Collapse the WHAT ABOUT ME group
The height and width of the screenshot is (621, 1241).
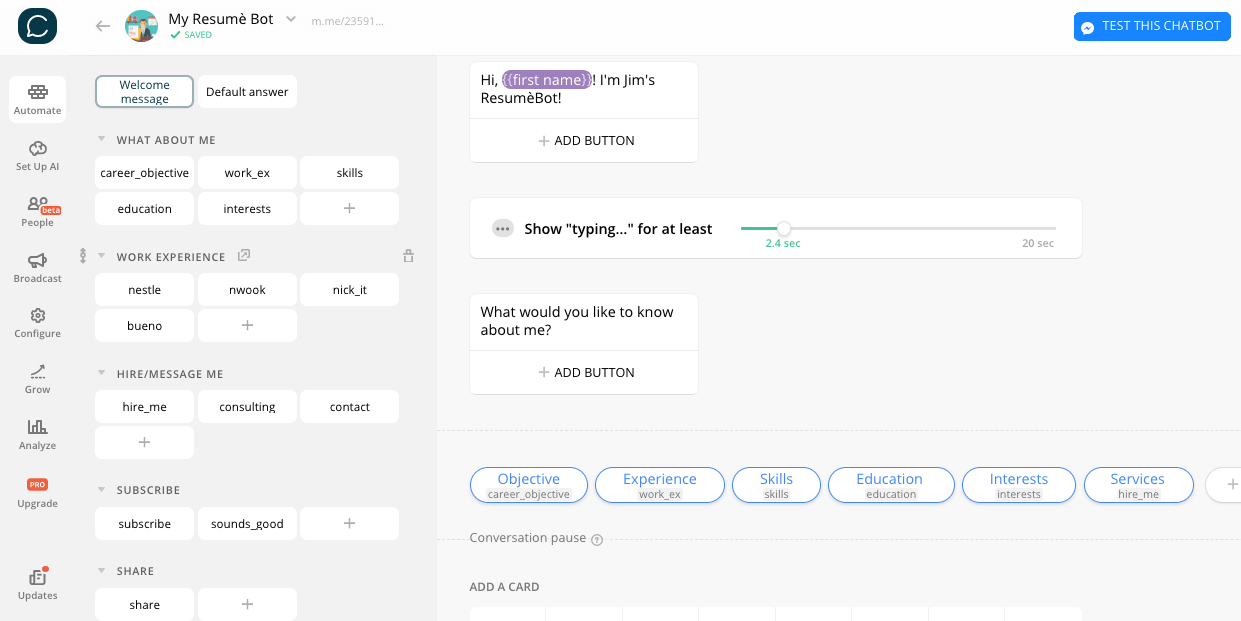pyautogui.click(x=101, y=139)
